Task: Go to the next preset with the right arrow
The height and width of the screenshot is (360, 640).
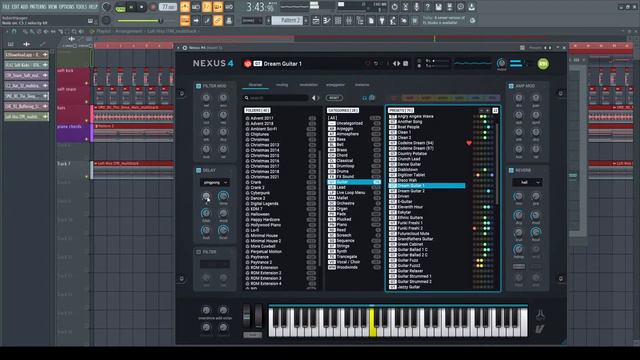Action: [399, 64]
